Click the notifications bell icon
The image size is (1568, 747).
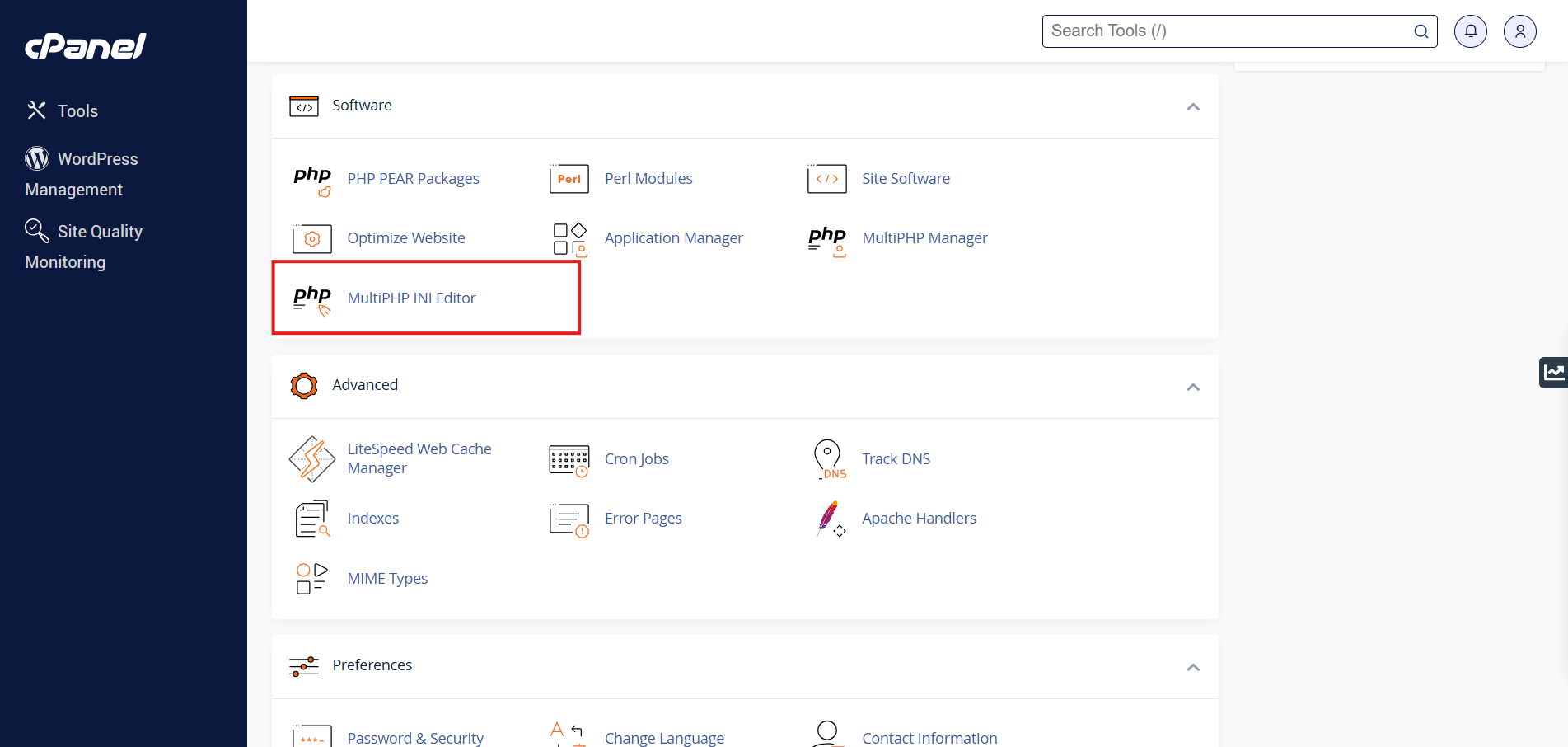pyautogui.click(x=1470, y=31)
